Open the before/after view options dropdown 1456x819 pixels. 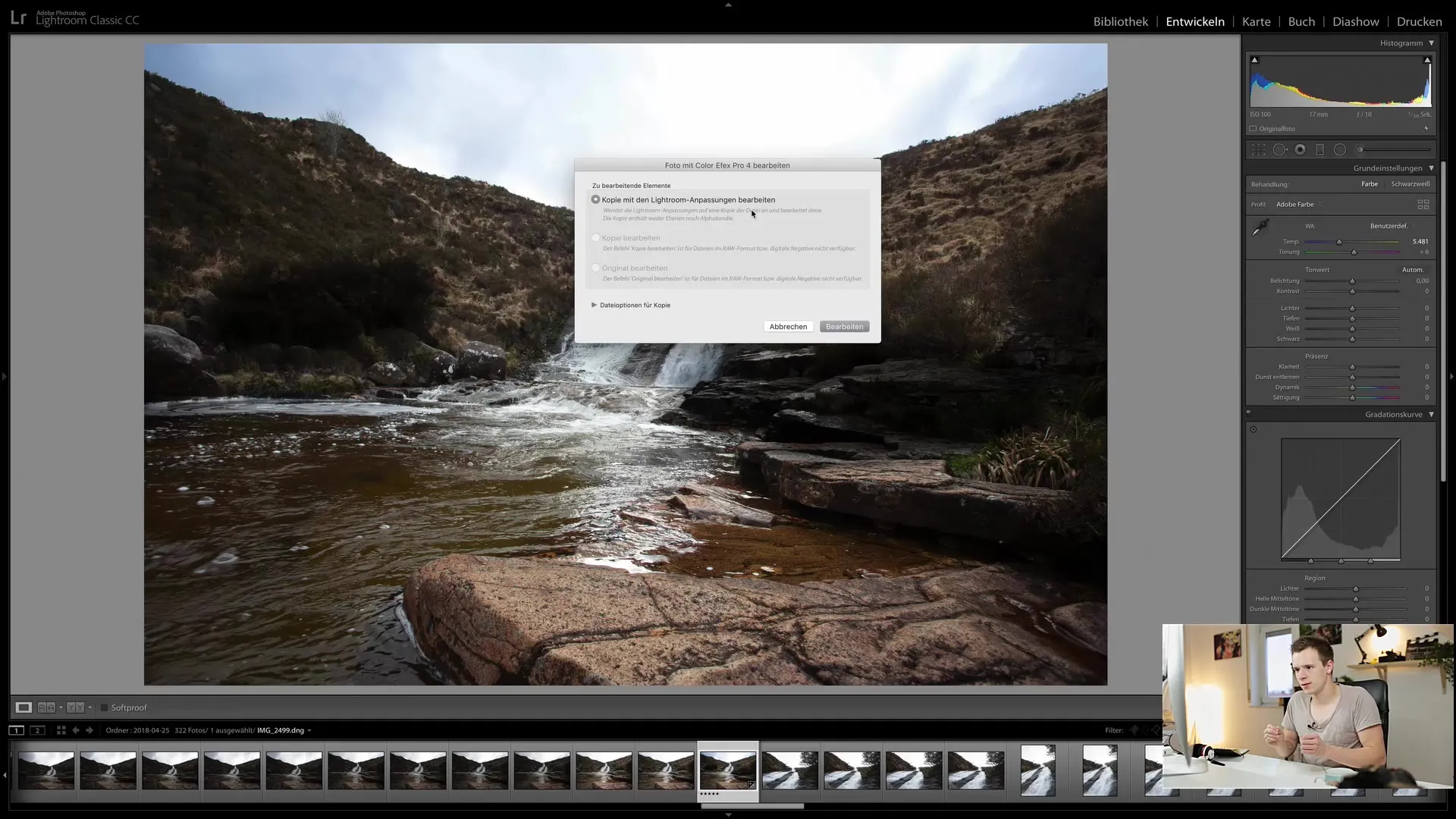pos(61,708)
